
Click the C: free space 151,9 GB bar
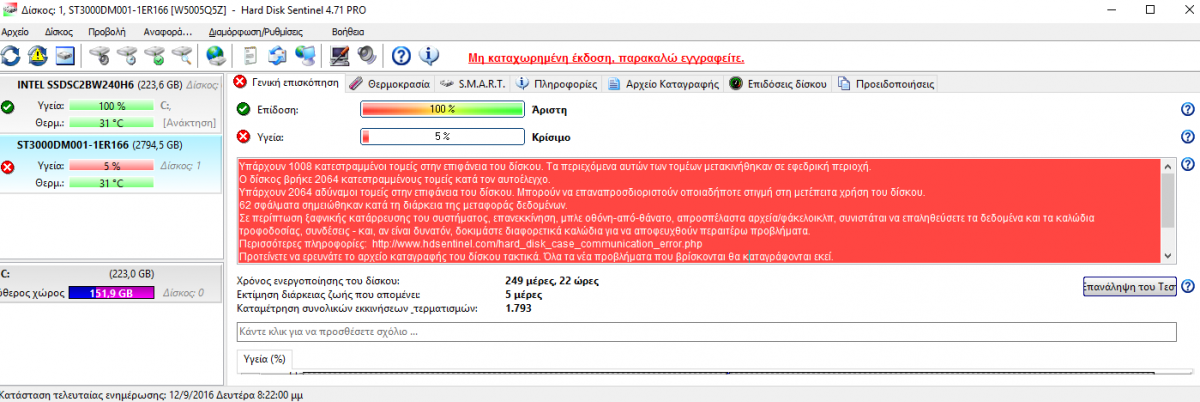coord(112,292)
